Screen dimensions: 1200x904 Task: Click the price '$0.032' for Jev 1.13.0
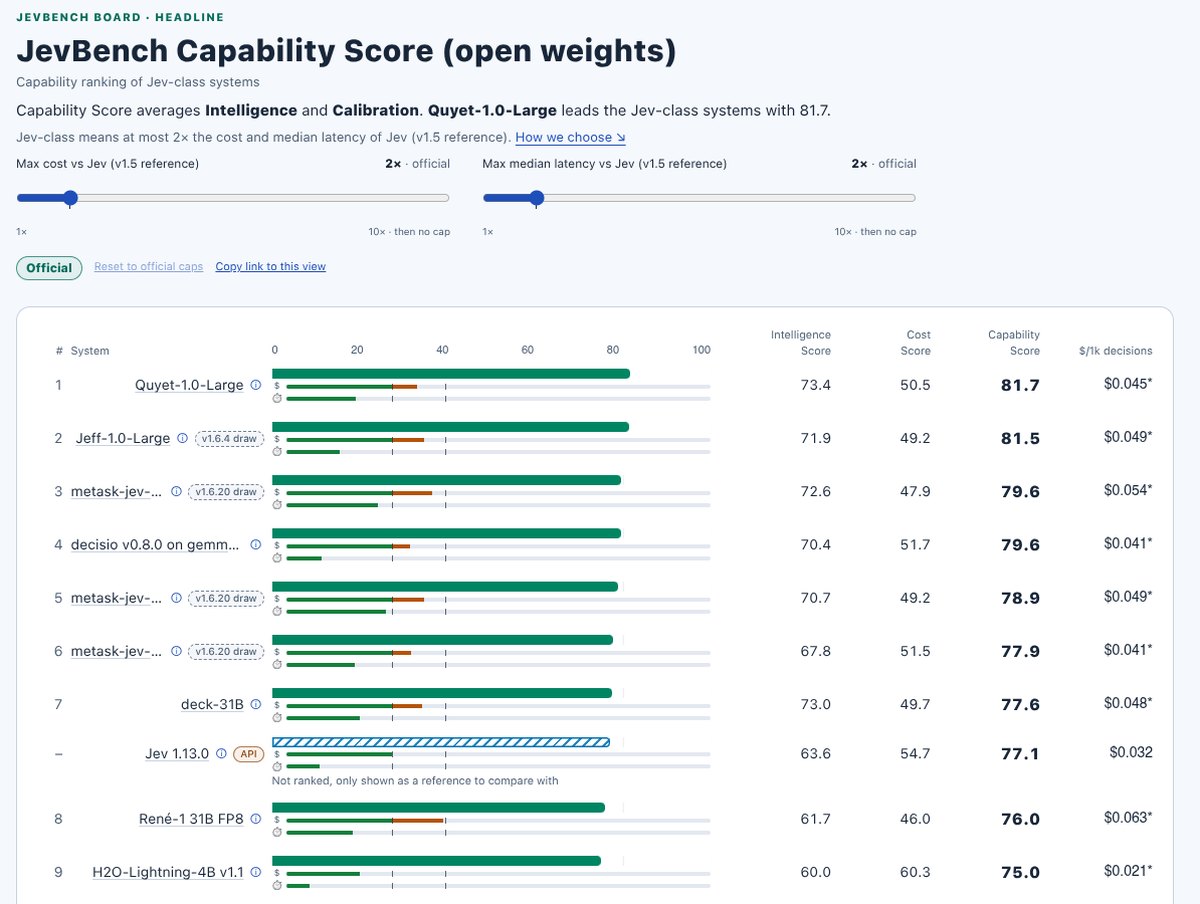pyautogui.click(x=1131, y=753)
